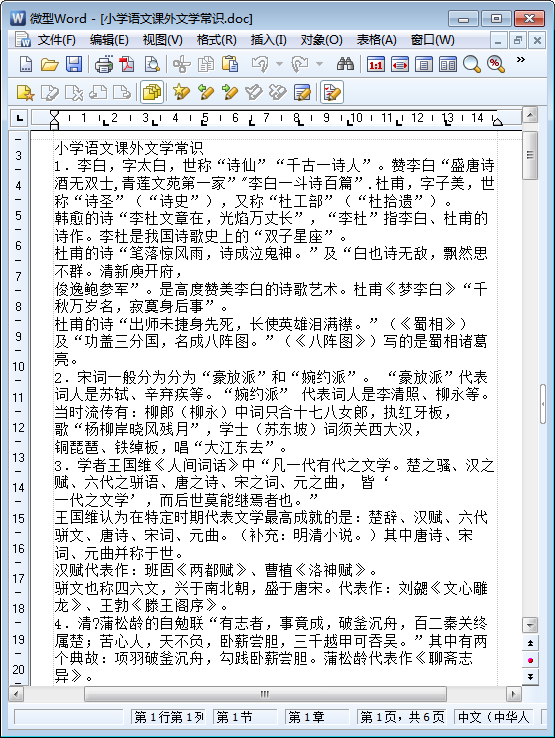Screen dimensions: 555x738
Task: Cut selection with scissors icon
Action: click(181, 64)
